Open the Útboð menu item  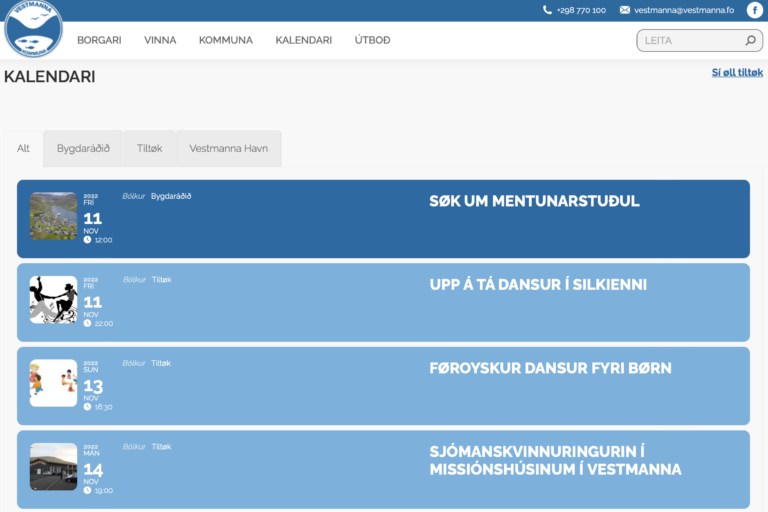372,40
